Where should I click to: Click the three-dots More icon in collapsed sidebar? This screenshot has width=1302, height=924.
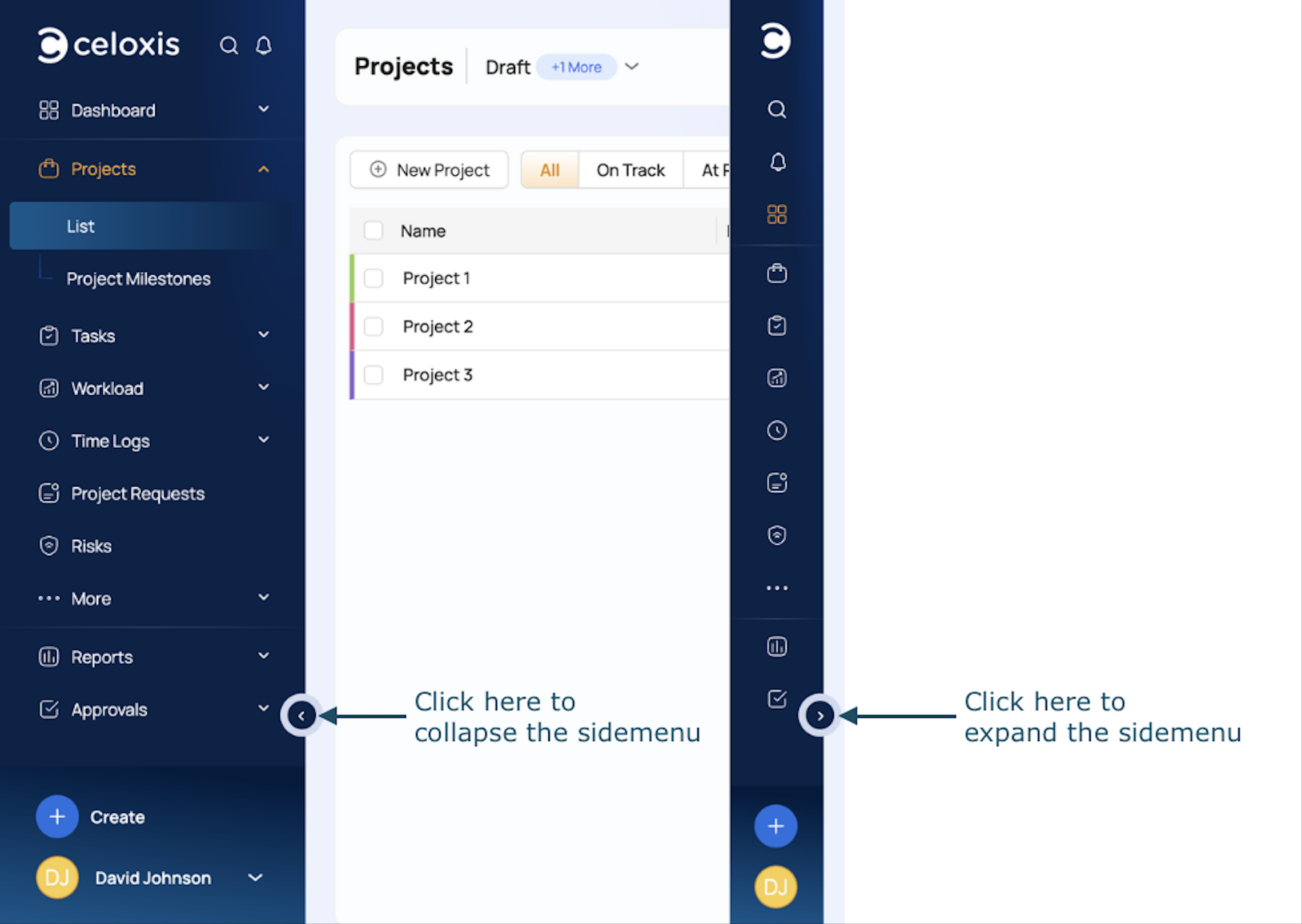(x=777, y=588)
